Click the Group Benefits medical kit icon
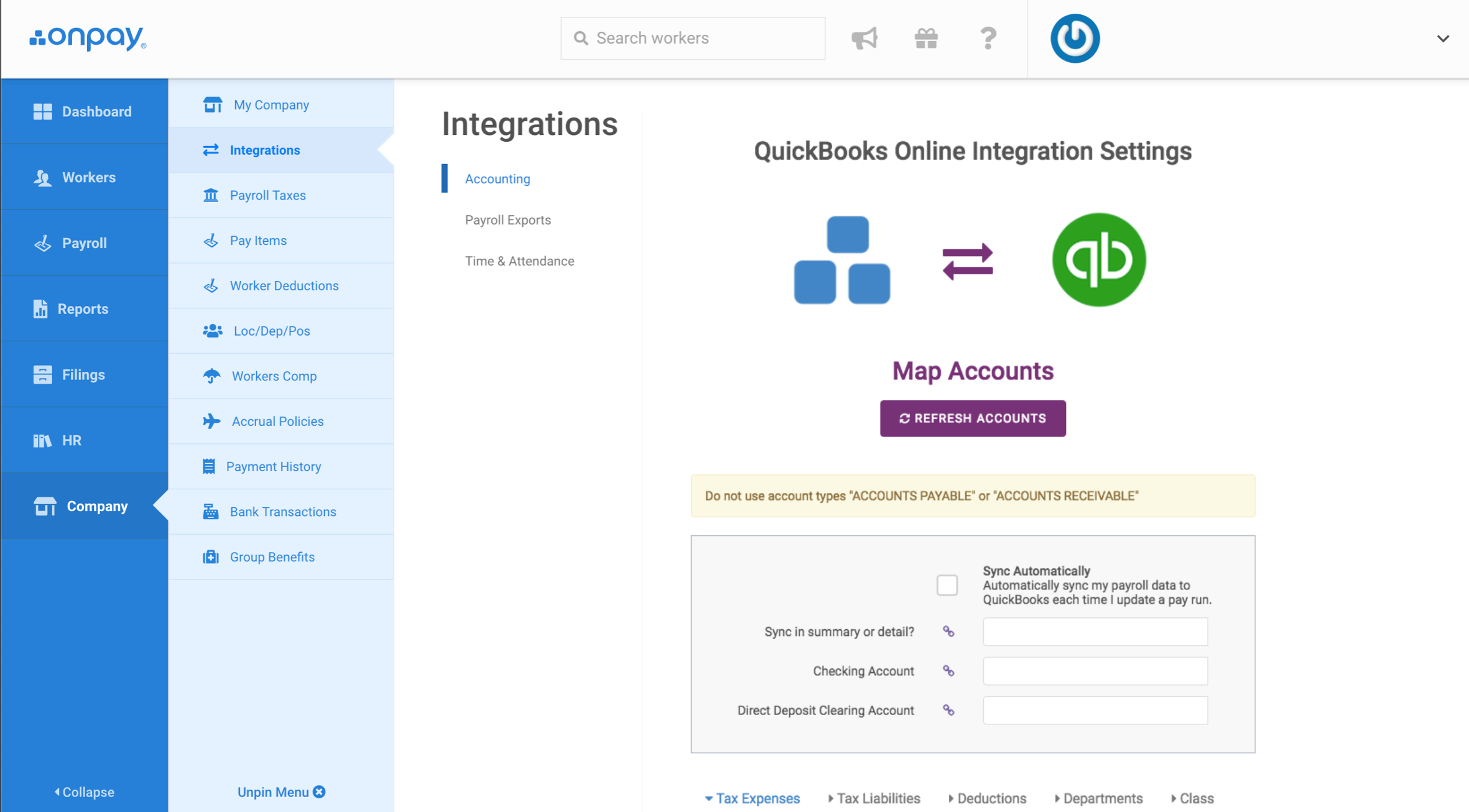 point(211,557)
